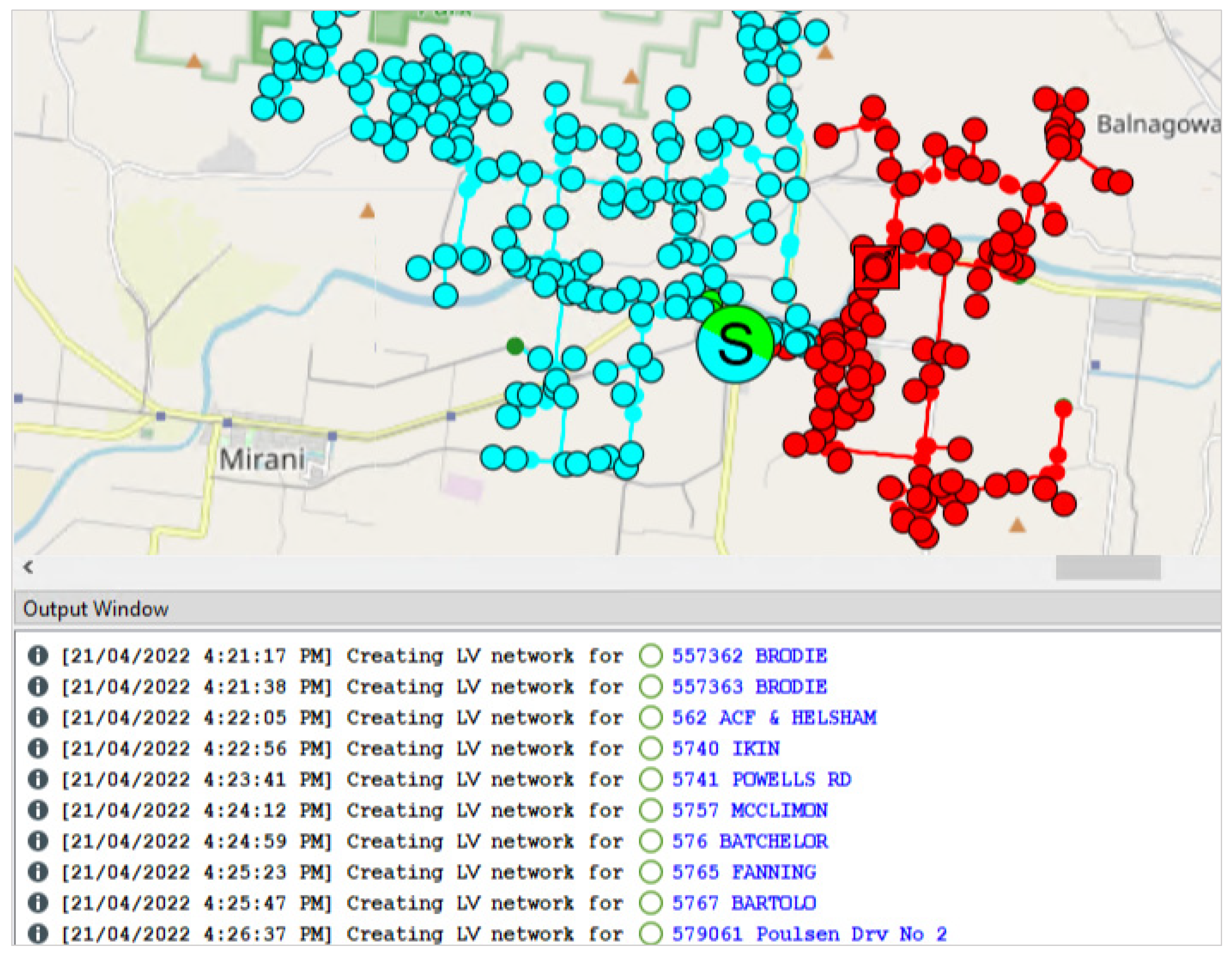Click green circle icon beside 576 BATCHELOR

[650, 841]
